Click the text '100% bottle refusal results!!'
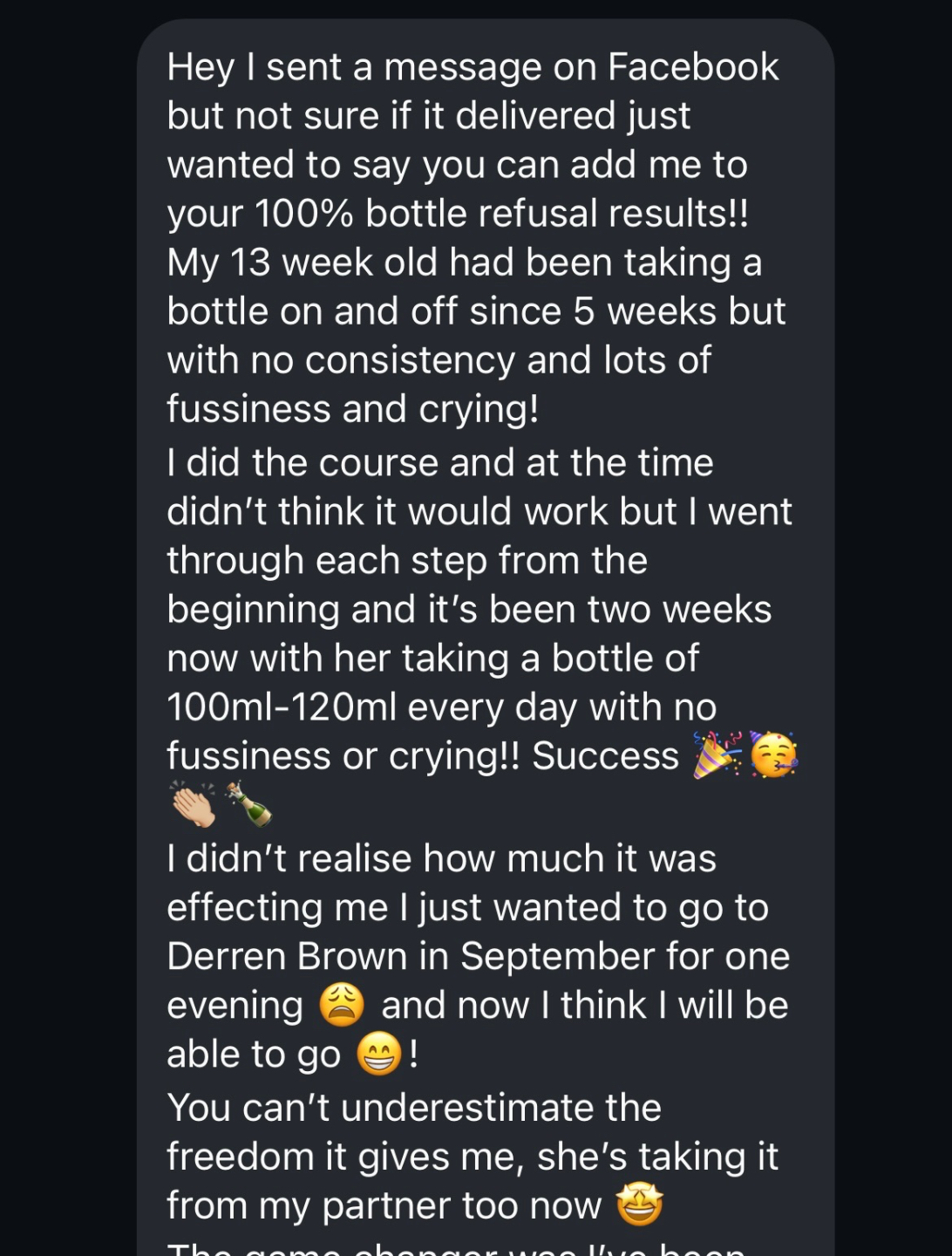Screen dimensions: 952x1256 501,214
